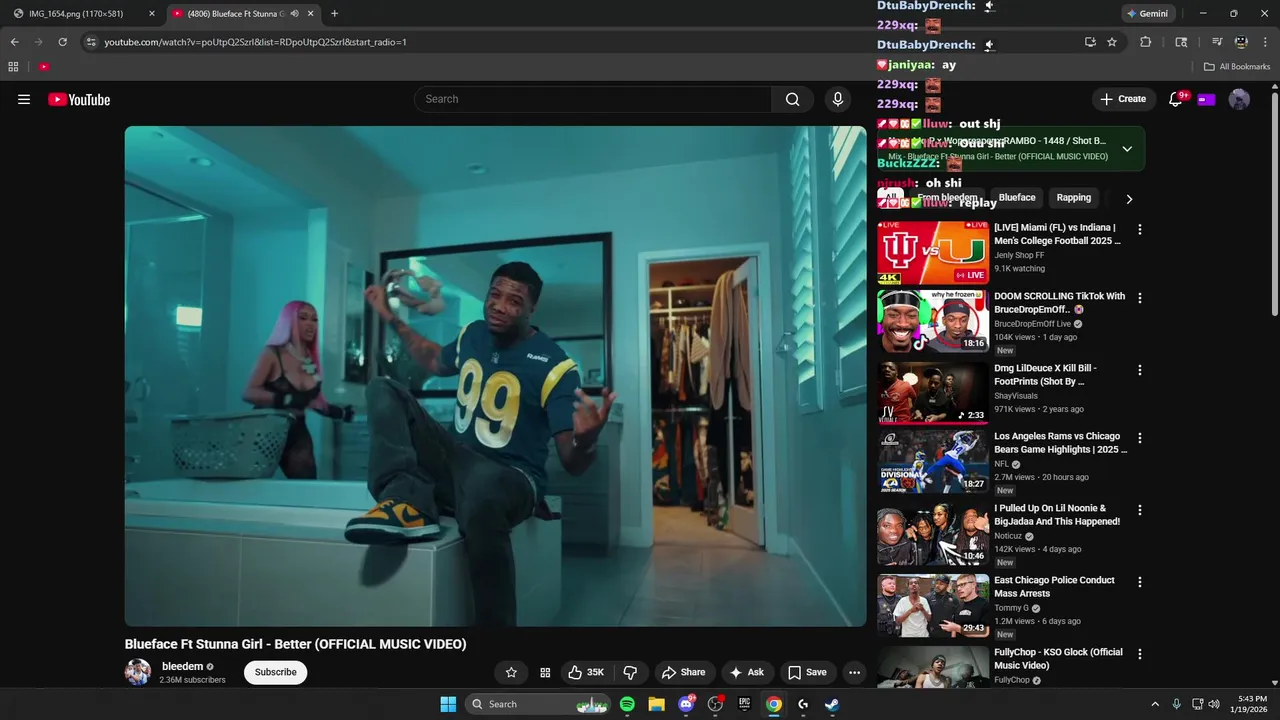This screenshot has width=1280, height=720.
Task: Open the YouTube hamburger guide menu
Action: [24, 99]
